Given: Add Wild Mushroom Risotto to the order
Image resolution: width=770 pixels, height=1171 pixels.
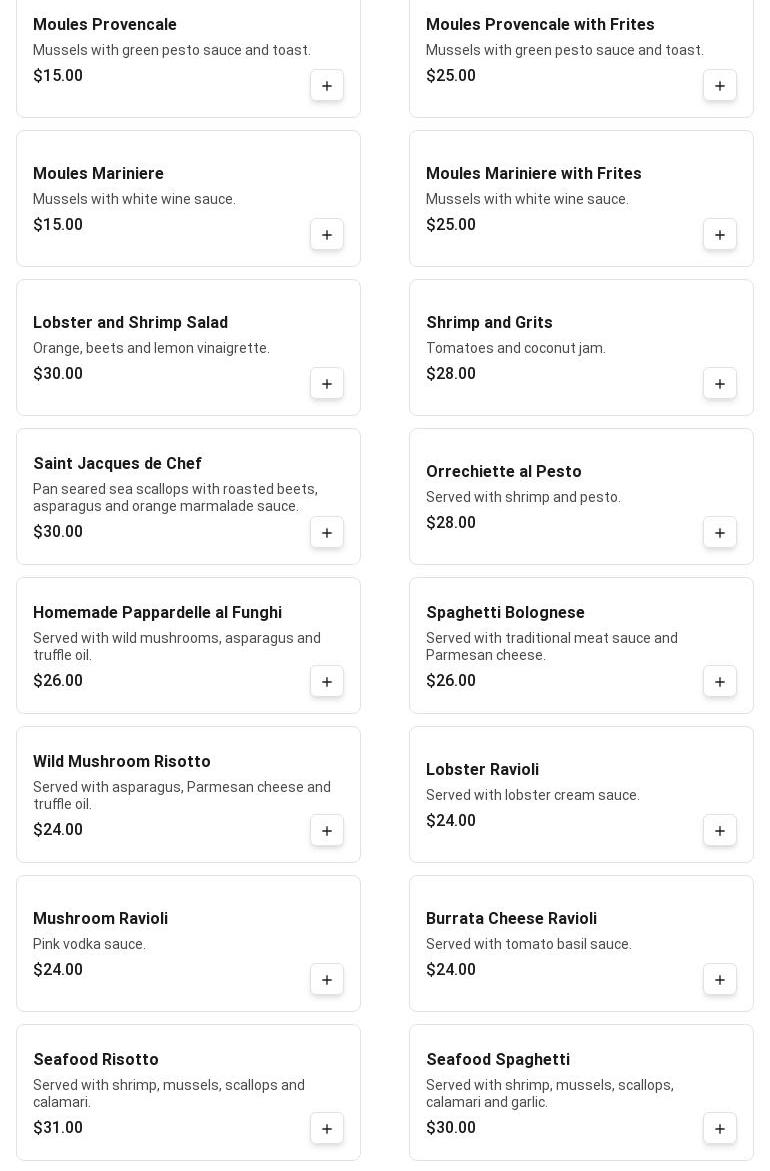Looking at the screenshot, I should click(327, 831).
